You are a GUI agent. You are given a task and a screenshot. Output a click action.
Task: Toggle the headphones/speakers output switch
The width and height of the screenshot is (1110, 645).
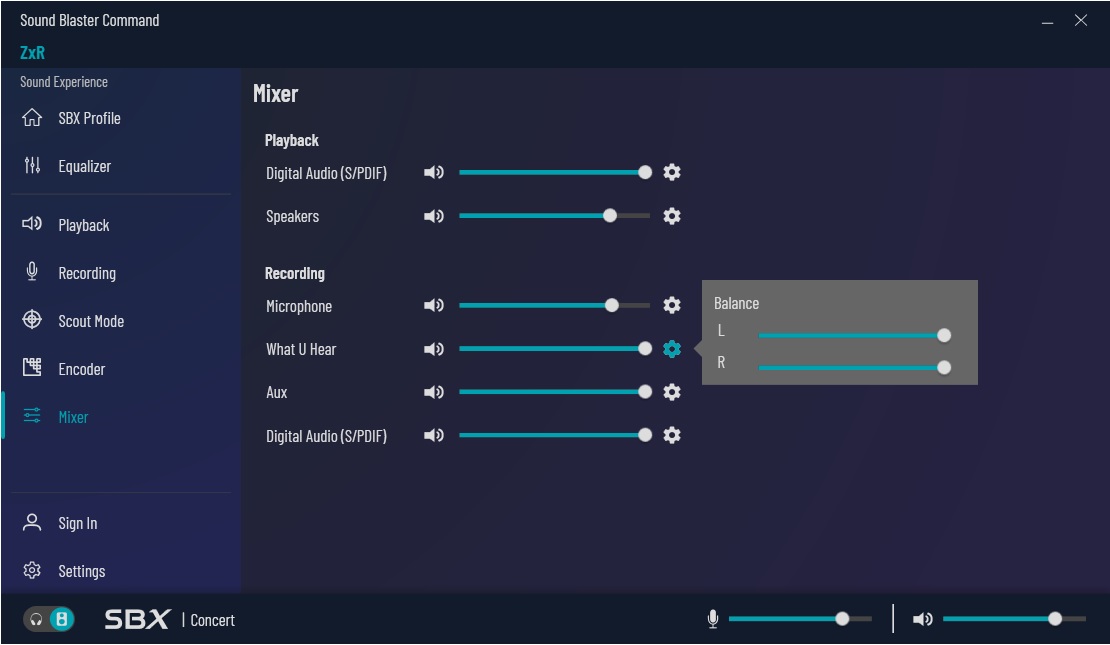pos(49,620)
